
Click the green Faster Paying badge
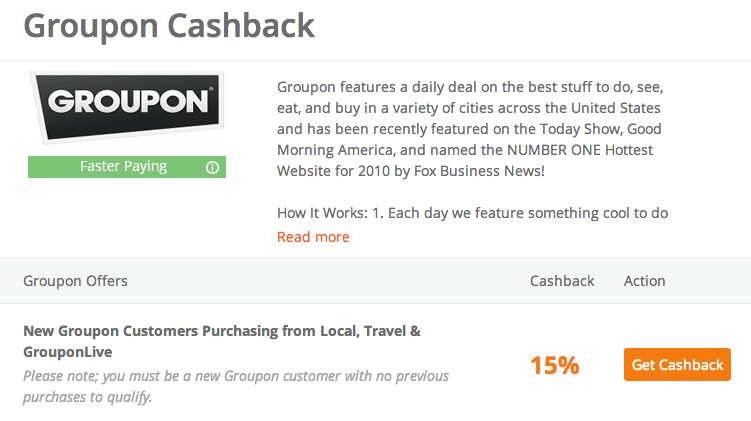123,167
